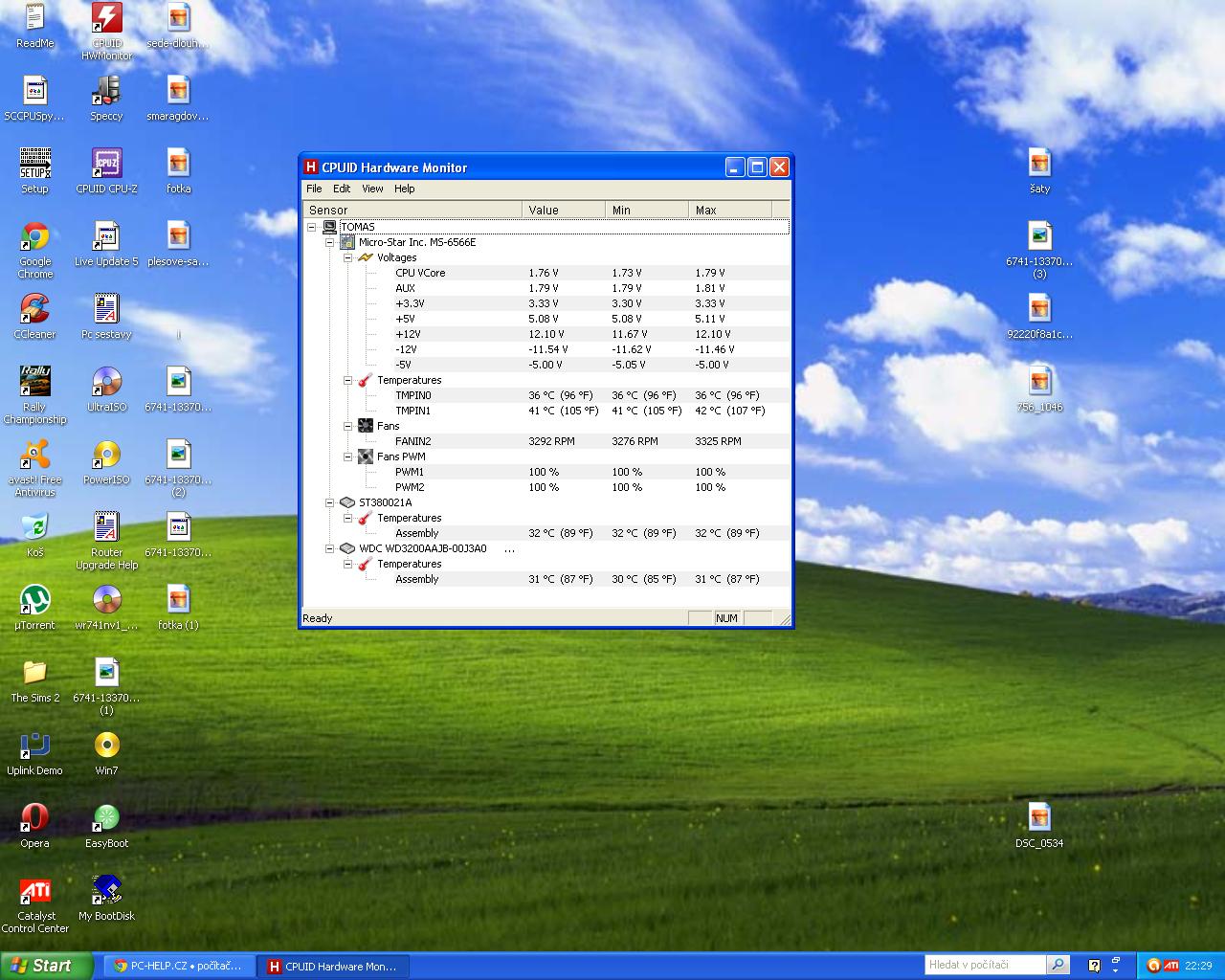Open Rally Championship game icon
Image resolution: width=1225 pixels, height=980 pixels.
click(x=34, y=396)
